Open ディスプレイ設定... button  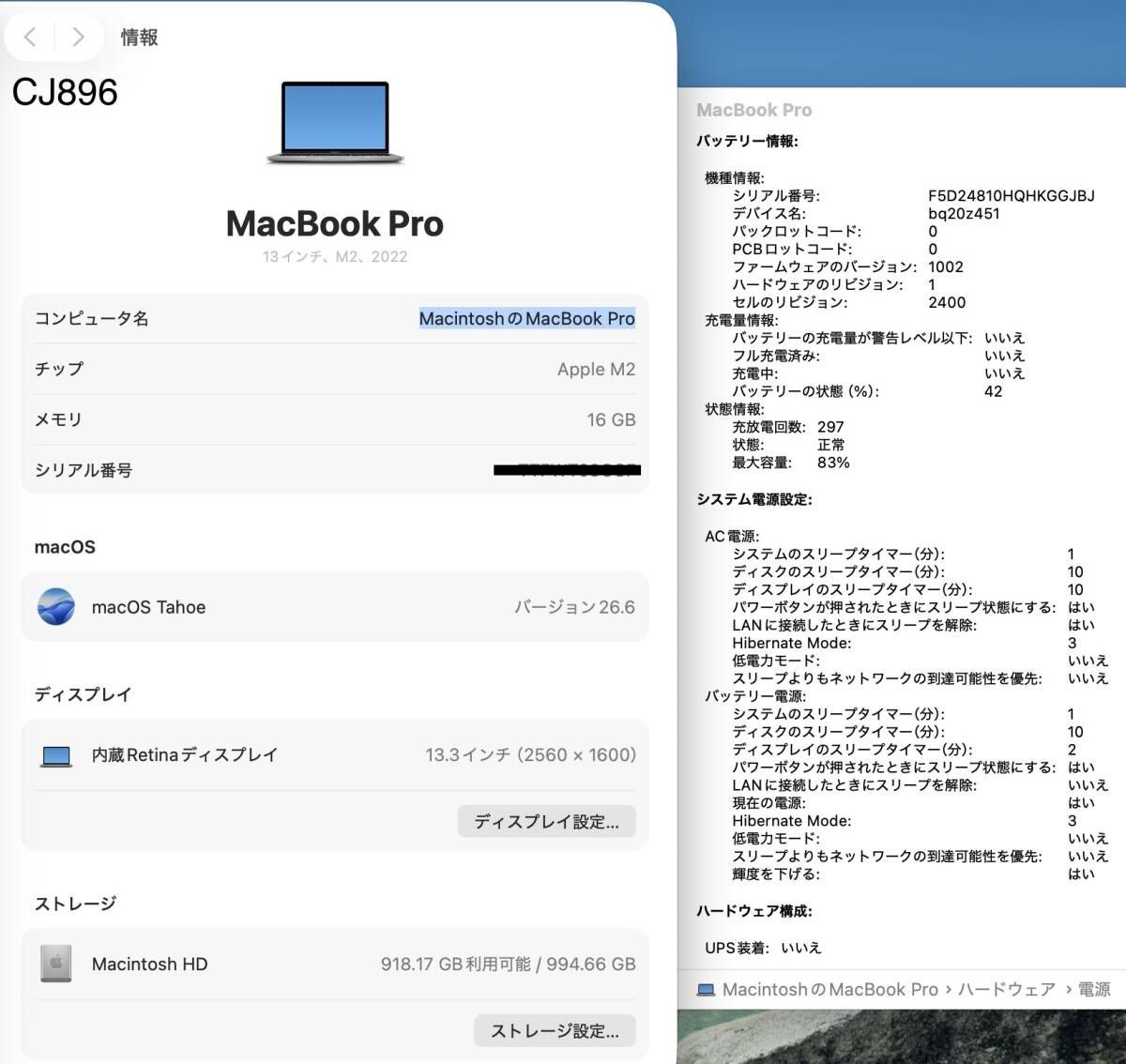point(546,822)
